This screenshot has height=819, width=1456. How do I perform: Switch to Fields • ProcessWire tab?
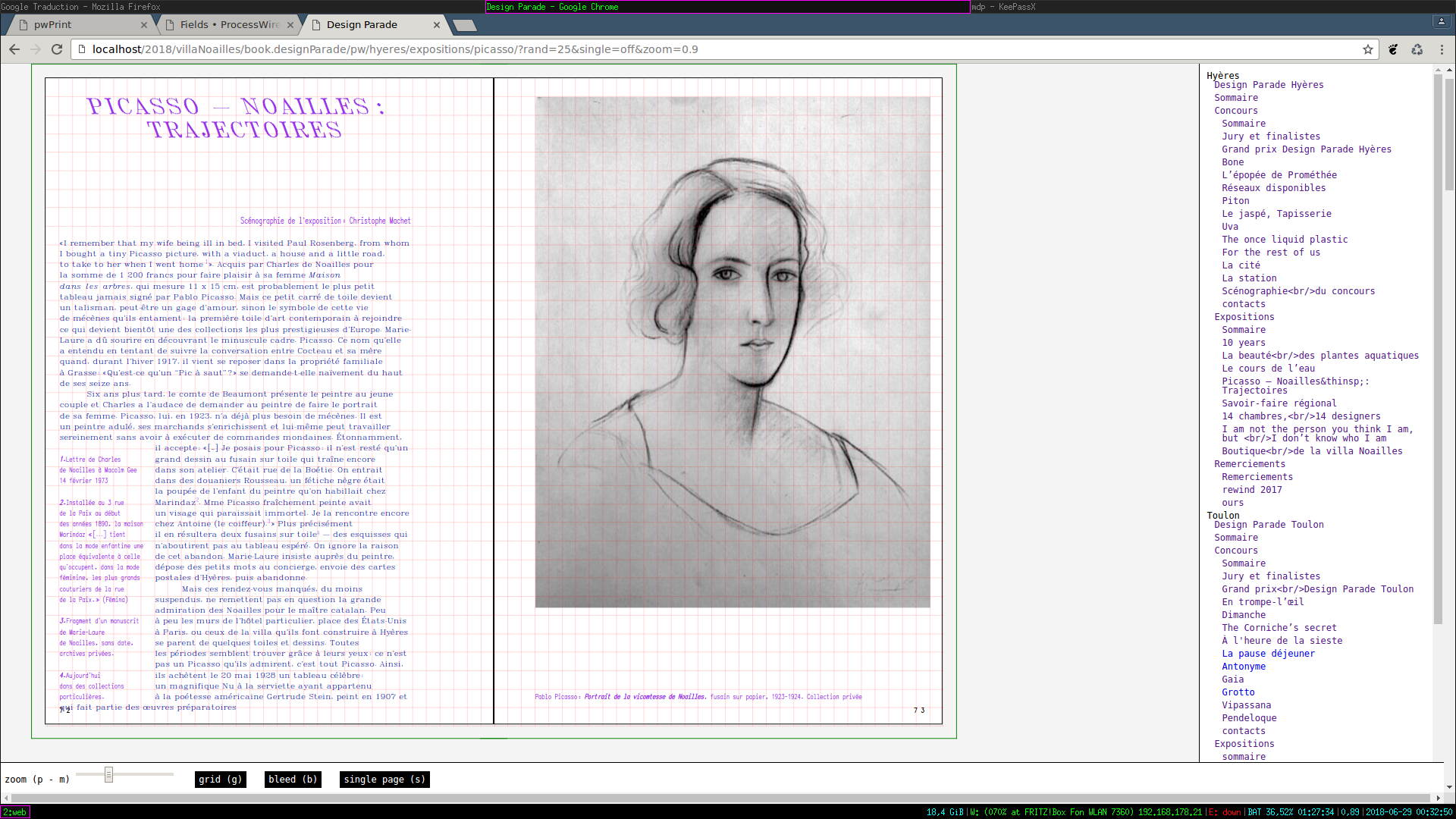pos(229,25)
